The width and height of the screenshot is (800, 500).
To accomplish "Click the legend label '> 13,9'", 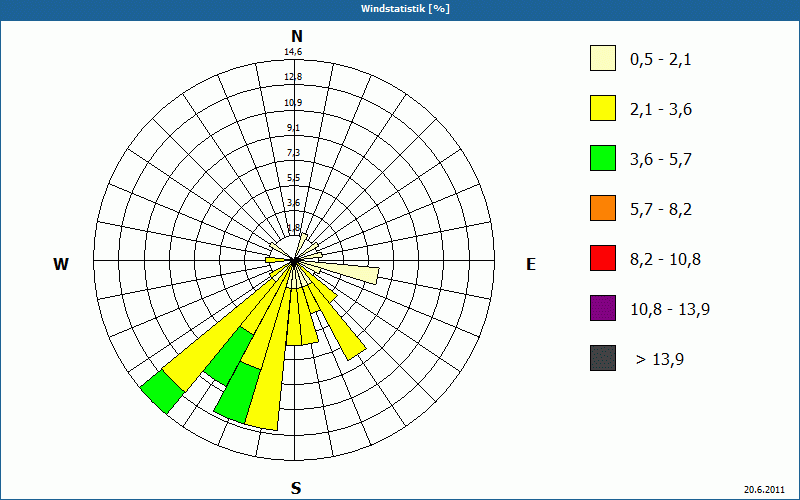I will [x=660, y=360].
